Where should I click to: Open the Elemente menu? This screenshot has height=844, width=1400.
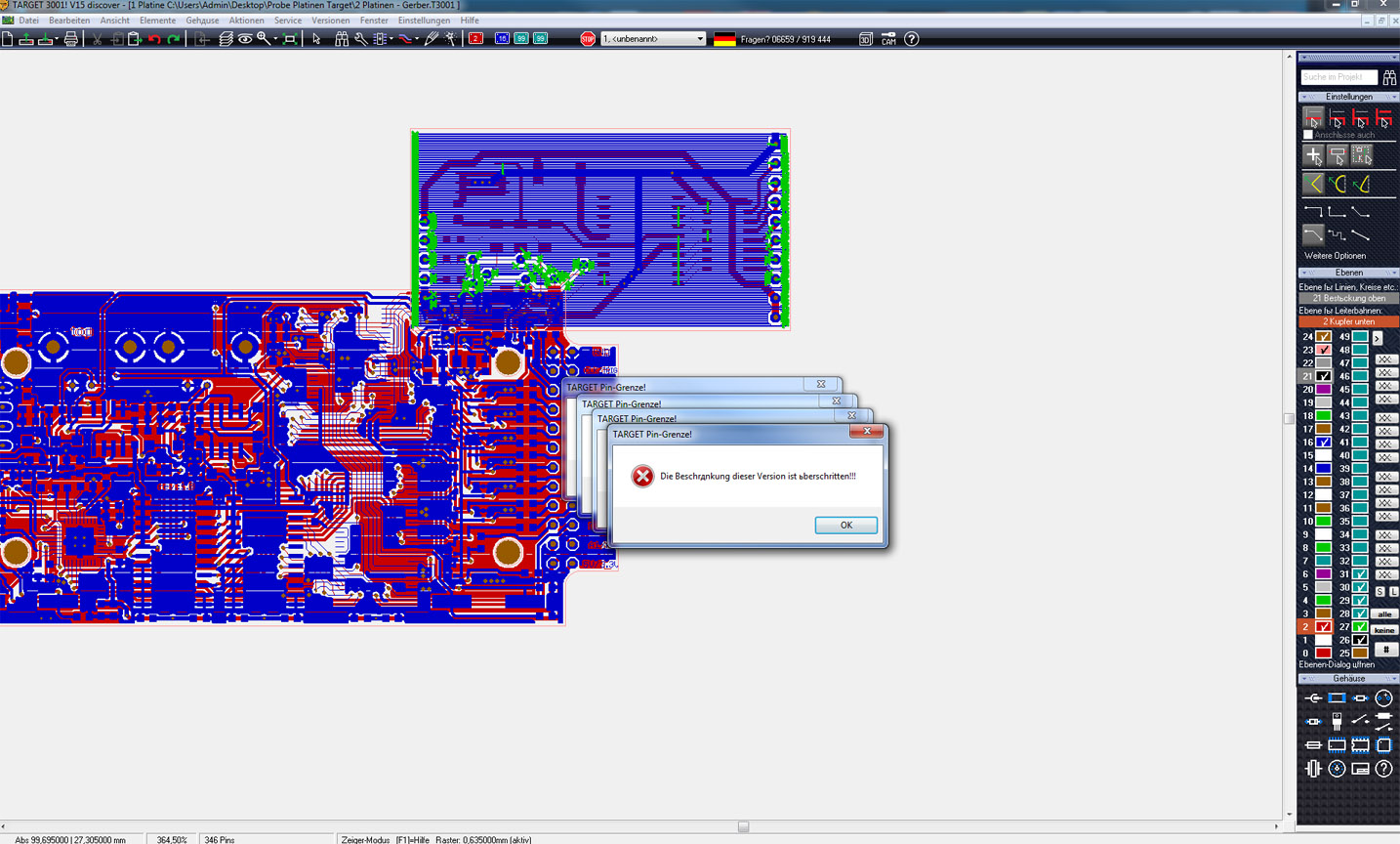[157, 20]
